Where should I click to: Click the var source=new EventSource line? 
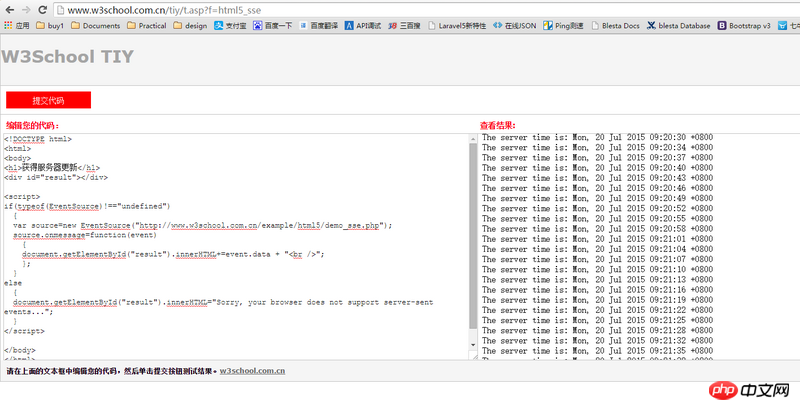click(x=203, y=225)
